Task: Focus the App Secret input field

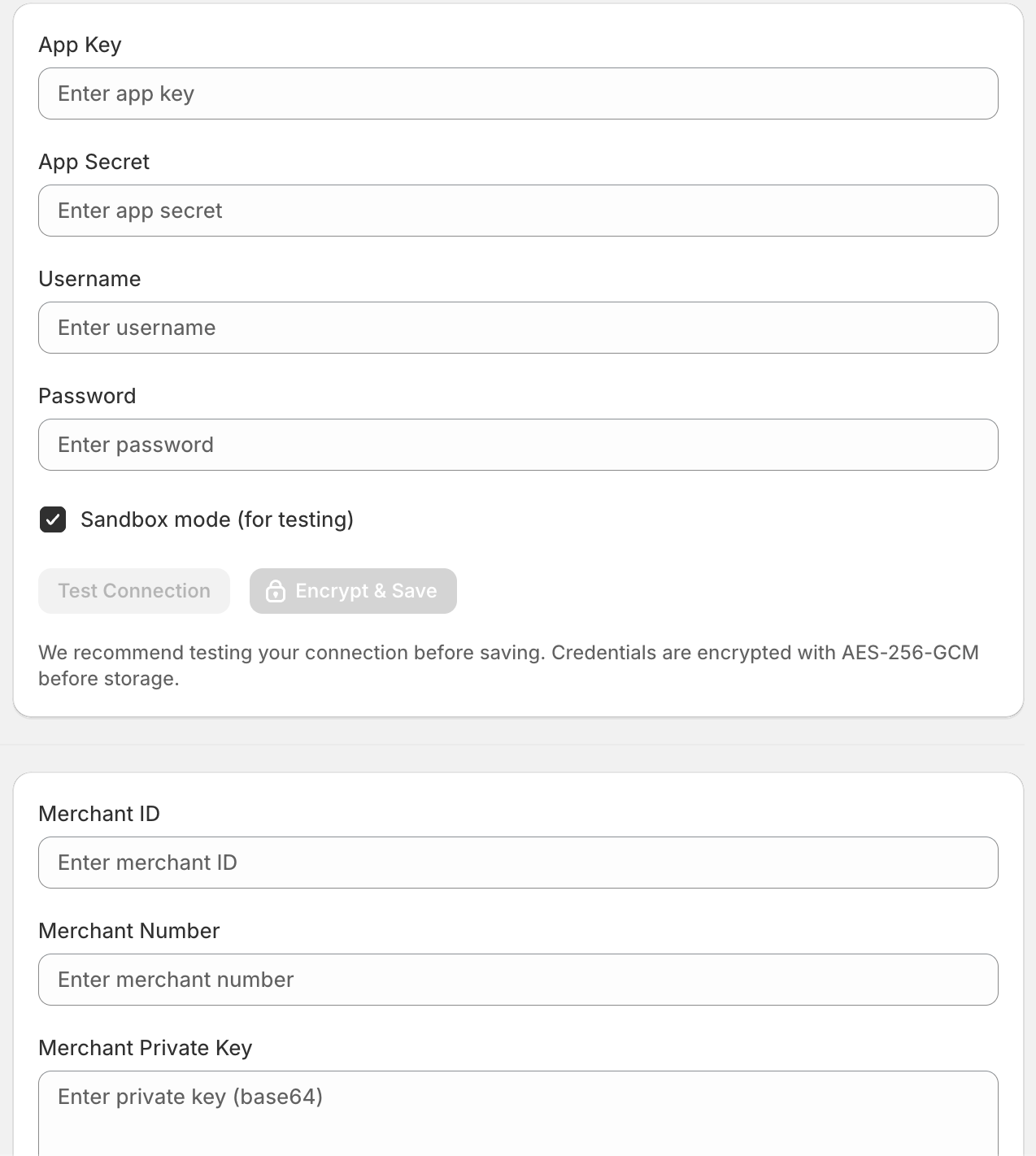Action: (518, 211)
